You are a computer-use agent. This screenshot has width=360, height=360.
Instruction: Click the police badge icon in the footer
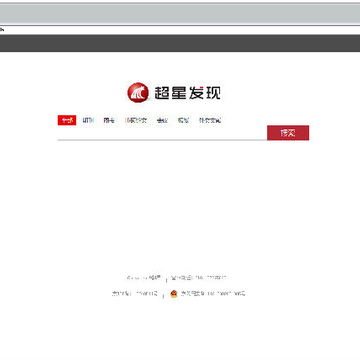pyautogui.click(x=174, y=294)
